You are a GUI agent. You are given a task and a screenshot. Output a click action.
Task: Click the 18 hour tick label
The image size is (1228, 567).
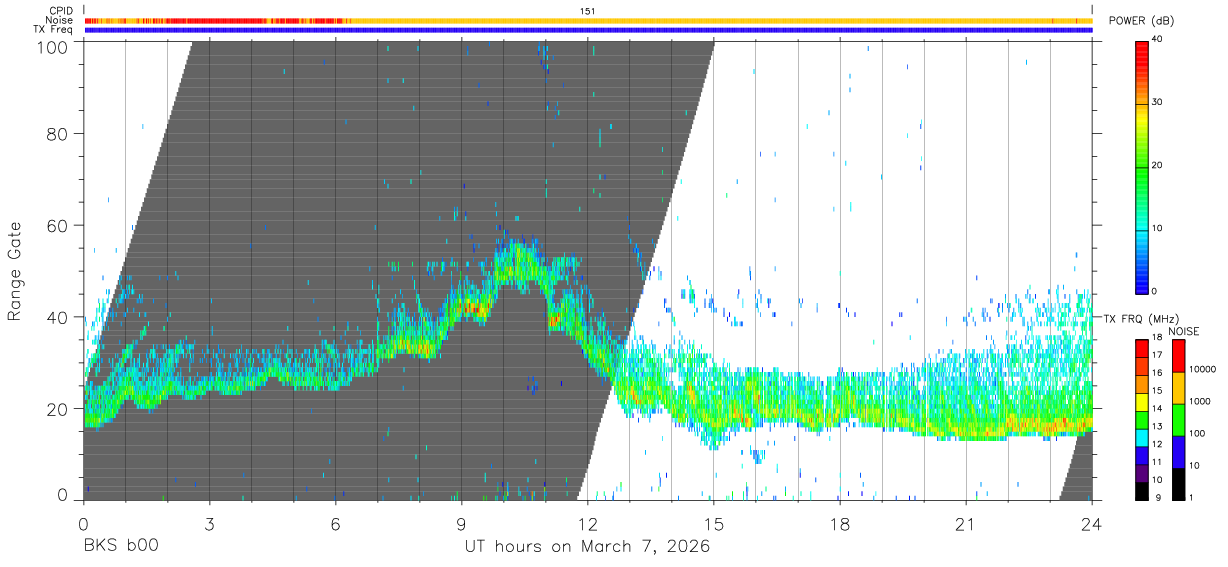point(840,523)
